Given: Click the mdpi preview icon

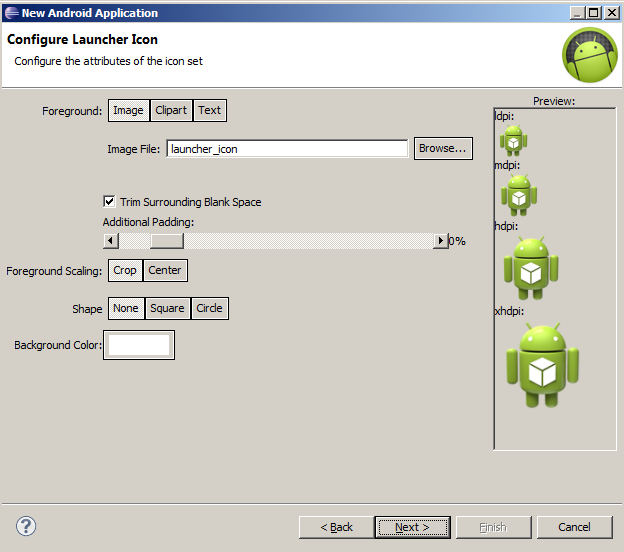Looking at the screenshot, I should 519,195.
